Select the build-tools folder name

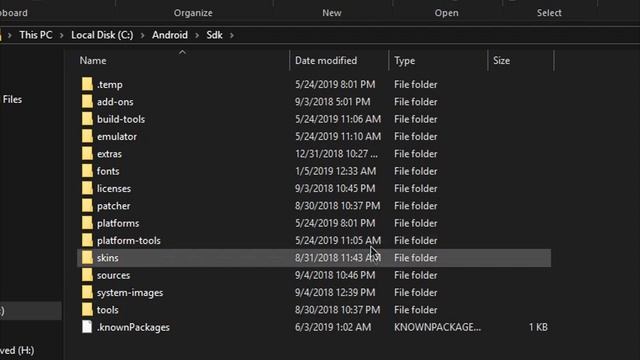click(x=121, y=119)
